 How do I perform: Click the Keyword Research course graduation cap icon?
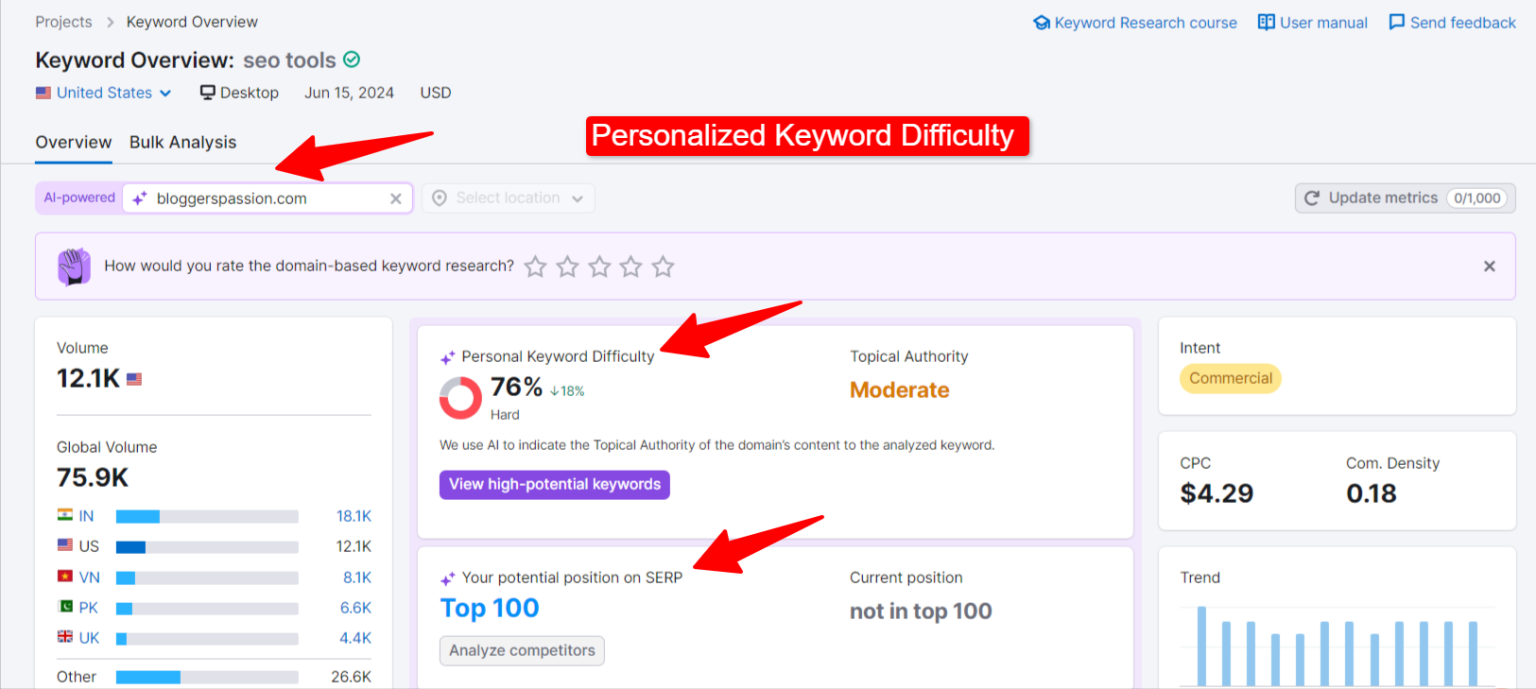pyautogui.click(x=1042, y=22)
